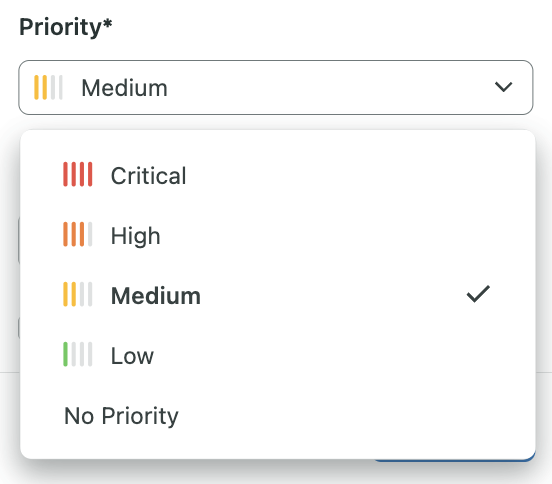
Task: Click the green one-bar Low priority icon
Action: pyautogui.click(x=78, y=354)
